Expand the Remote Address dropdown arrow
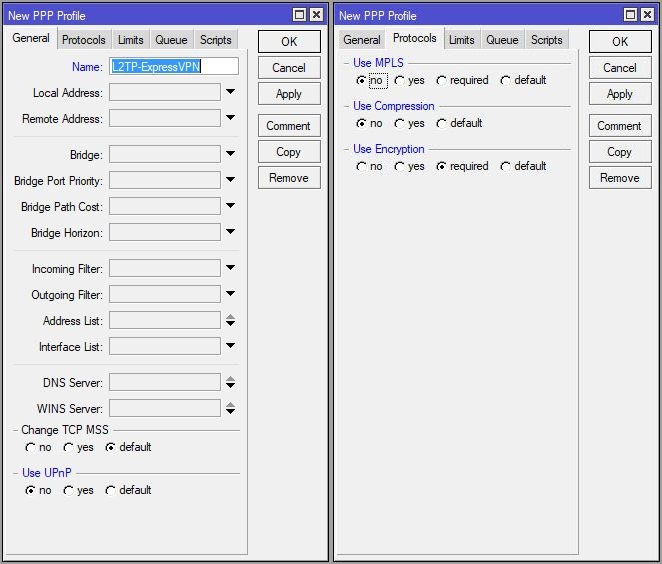Viewport: 662px width, 564px height. coord(230,118)
